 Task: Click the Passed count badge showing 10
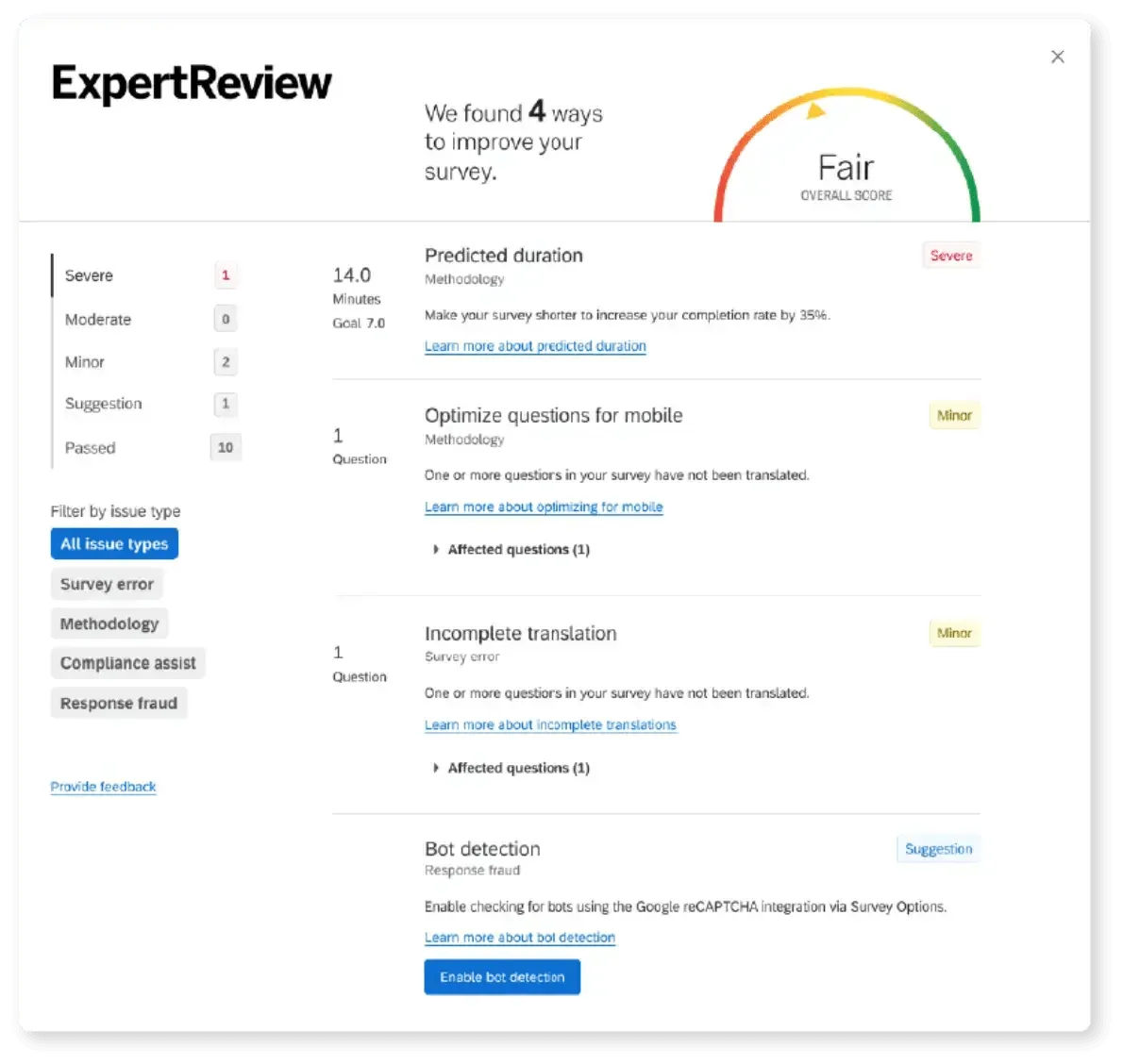226,447
